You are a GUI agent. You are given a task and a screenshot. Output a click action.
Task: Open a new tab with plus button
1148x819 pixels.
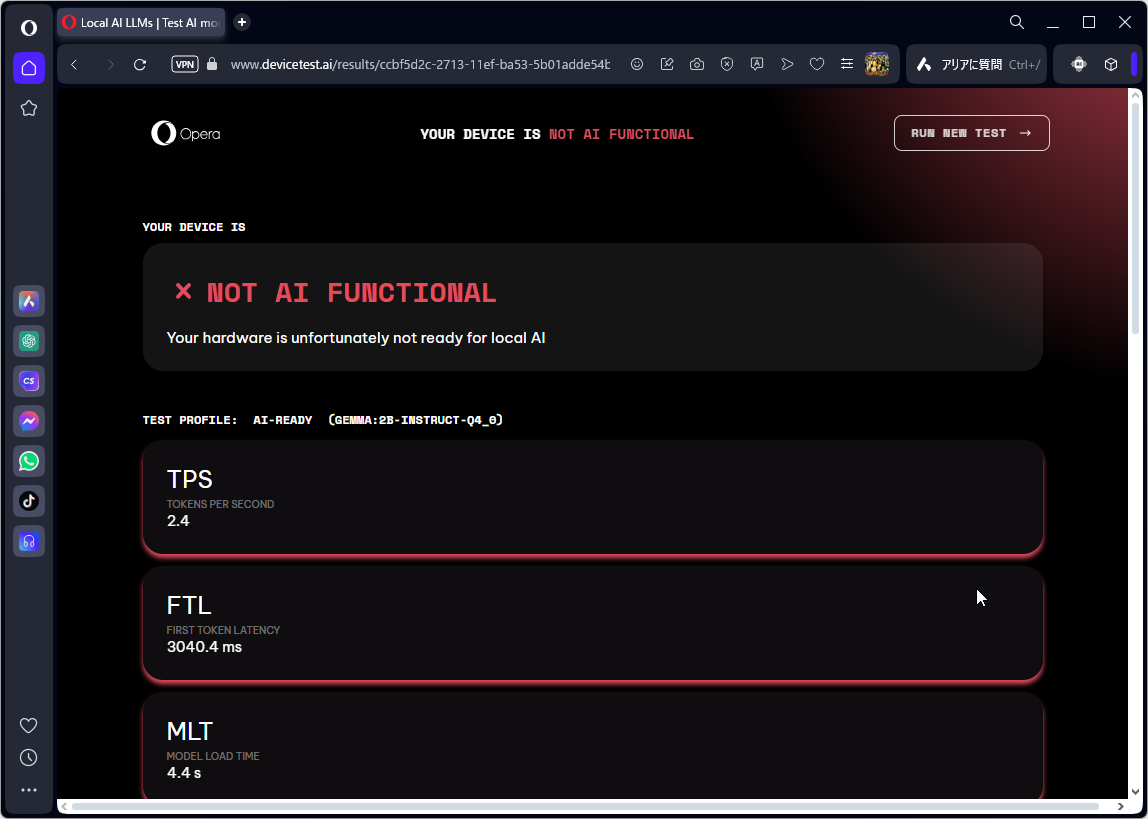[242, 23]
